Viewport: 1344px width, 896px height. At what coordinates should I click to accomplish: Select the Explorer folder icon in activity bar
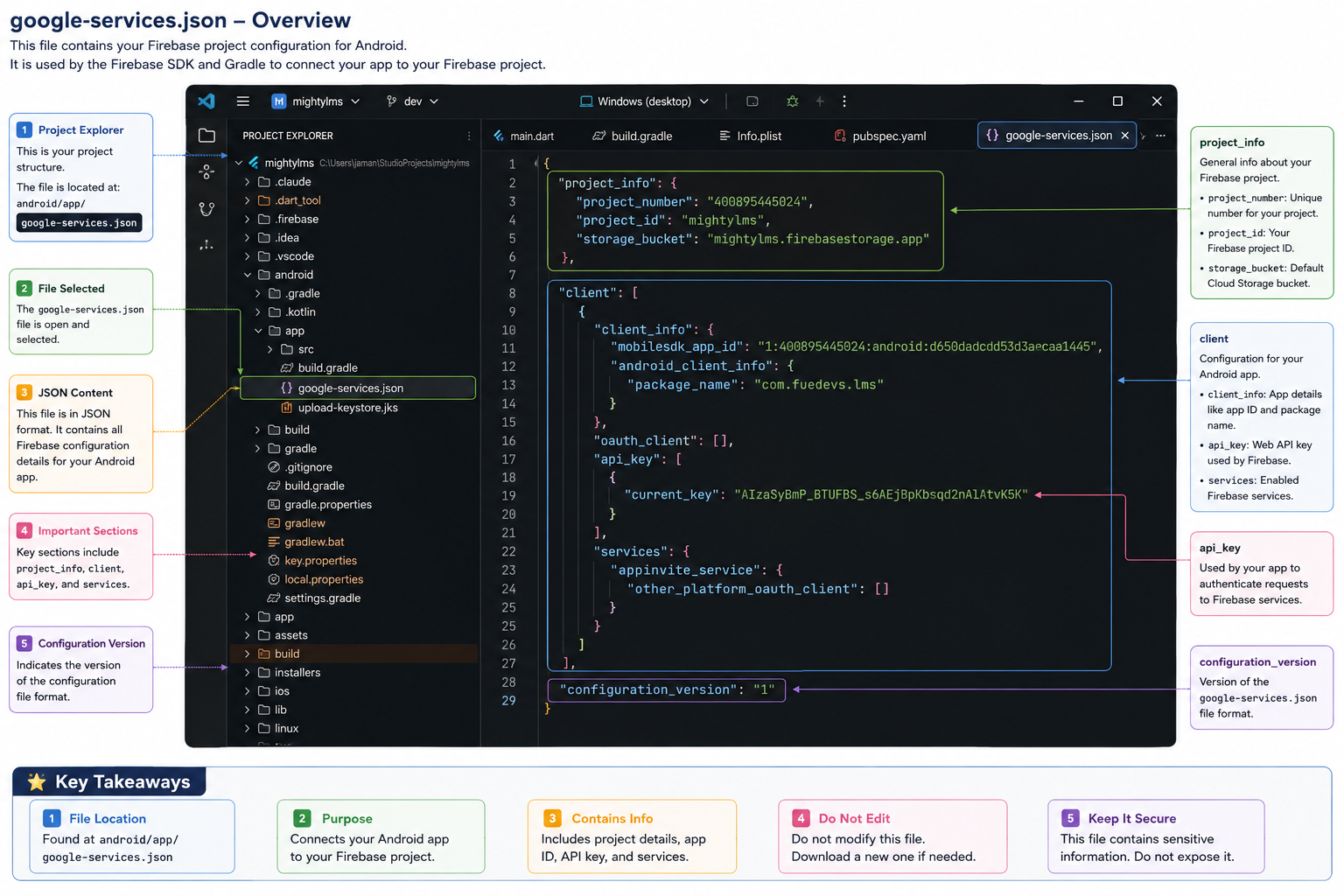click(206, 136)
